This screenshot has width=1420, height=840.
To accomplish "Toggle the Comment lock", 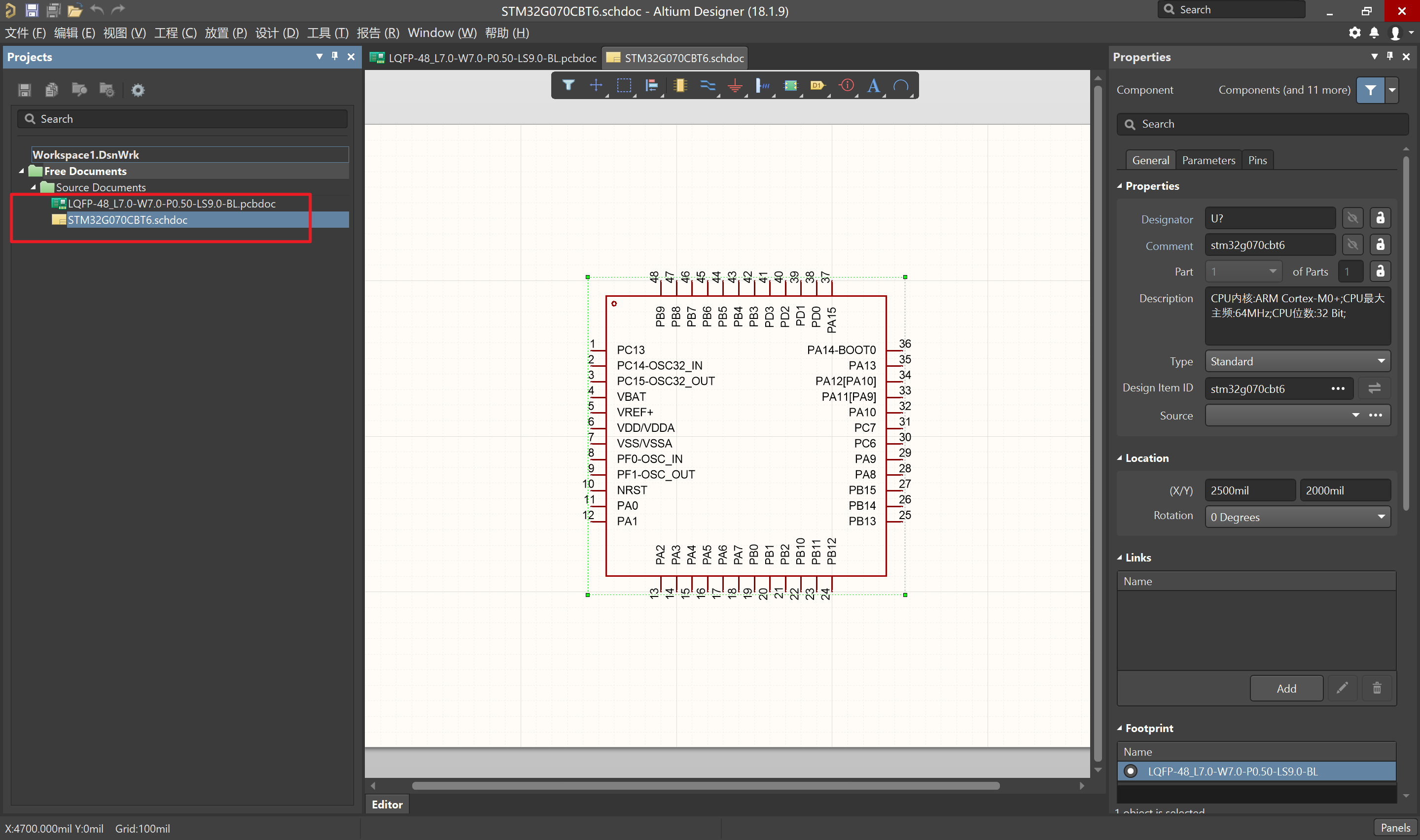I will click(x=1380, y=245).
